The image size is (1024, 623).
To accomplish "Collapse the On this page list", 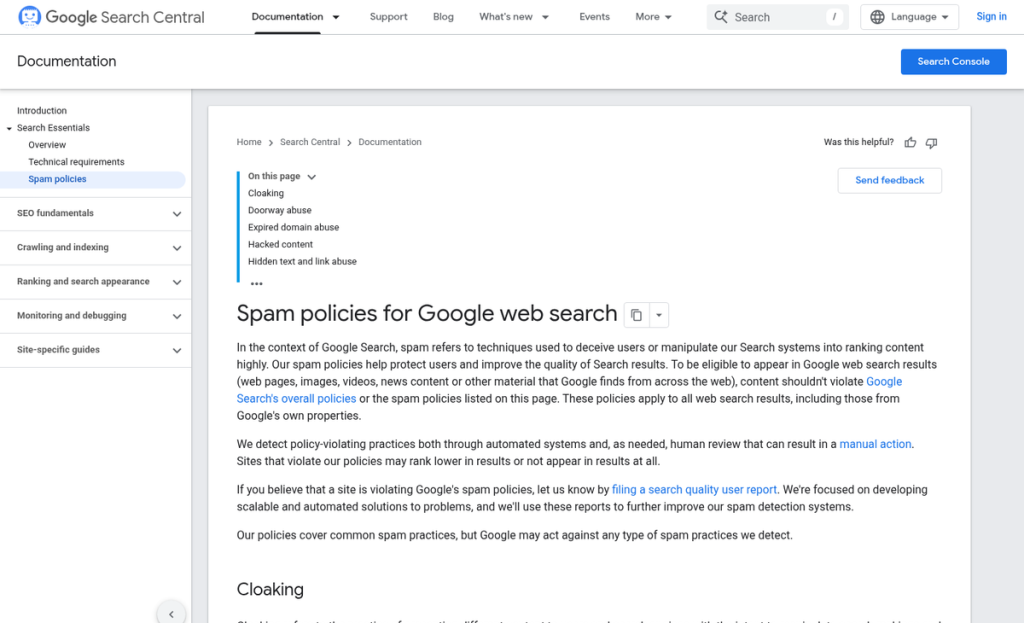I will coord(311,177).
